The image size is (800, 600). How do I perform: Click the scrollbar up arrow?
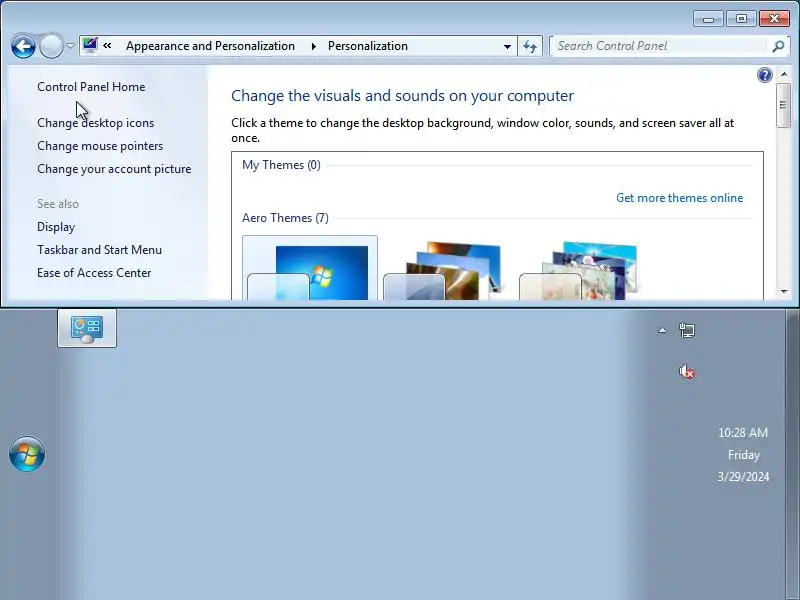click(784, 74)
